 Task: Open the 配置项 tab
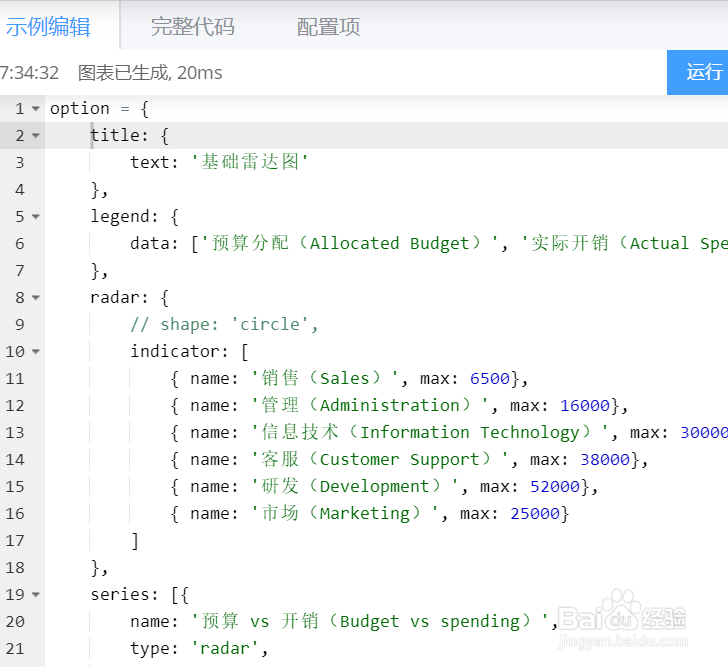[x=328, y=27]
